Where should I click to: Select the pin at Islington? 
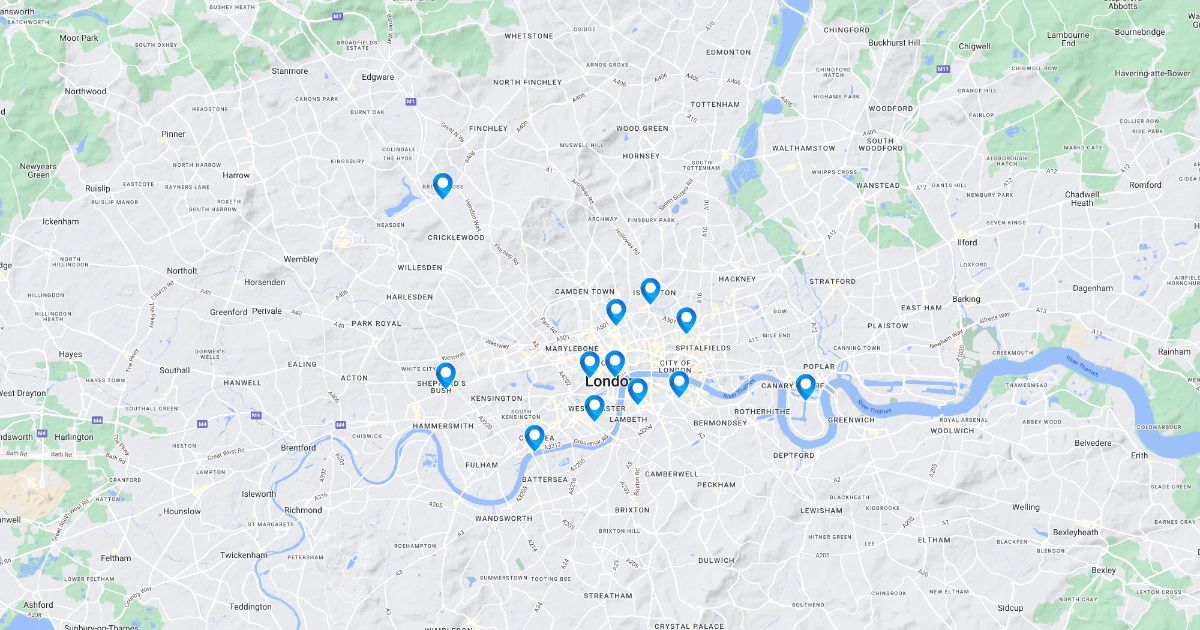[x=650, y=290]
